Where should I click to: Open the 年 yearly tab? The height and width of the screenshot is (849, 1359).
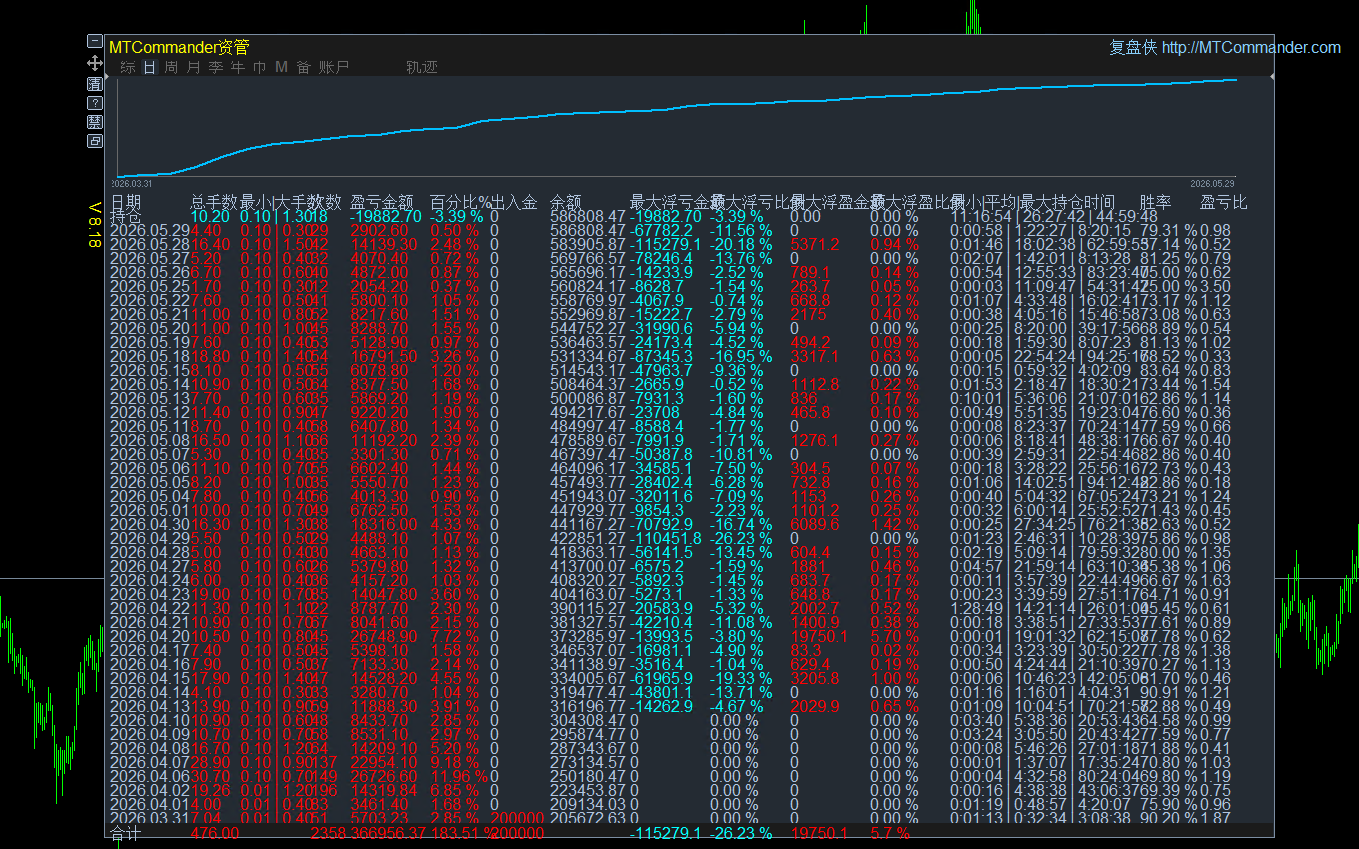click(238, 67)
